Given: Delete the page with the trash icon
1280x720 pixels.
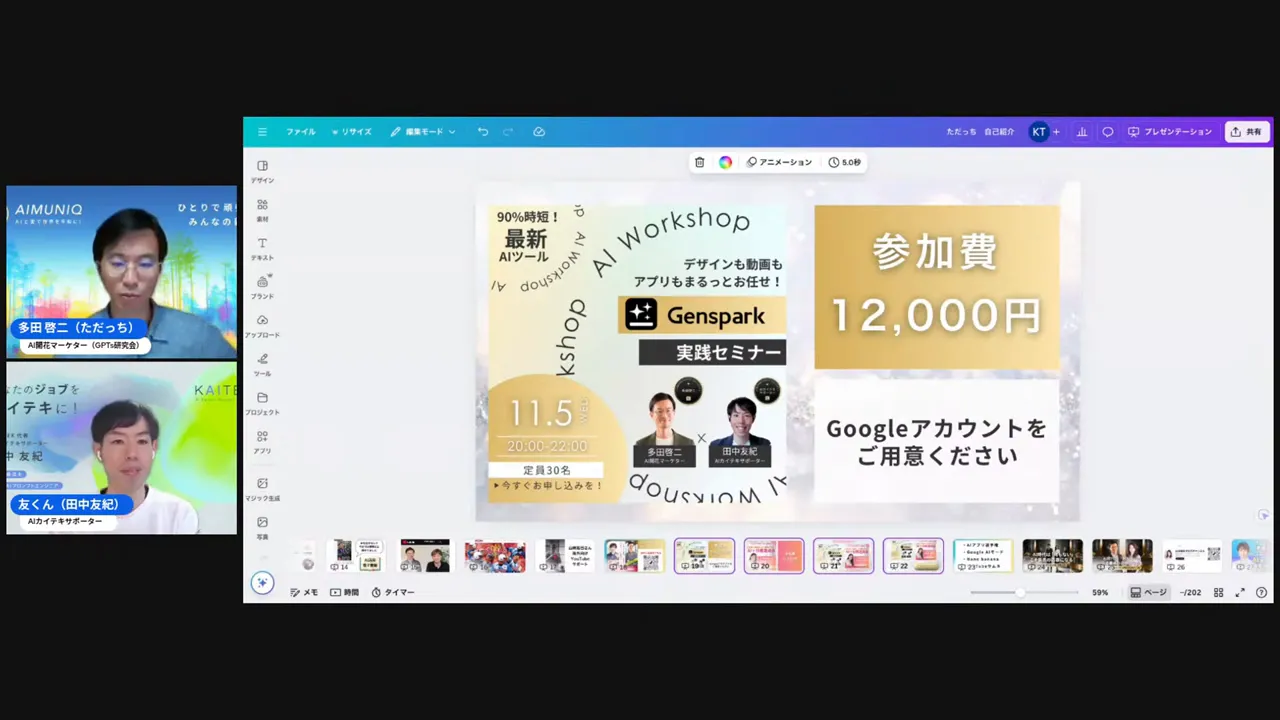Looking at the screenshot, I should (x=699, y=162).
